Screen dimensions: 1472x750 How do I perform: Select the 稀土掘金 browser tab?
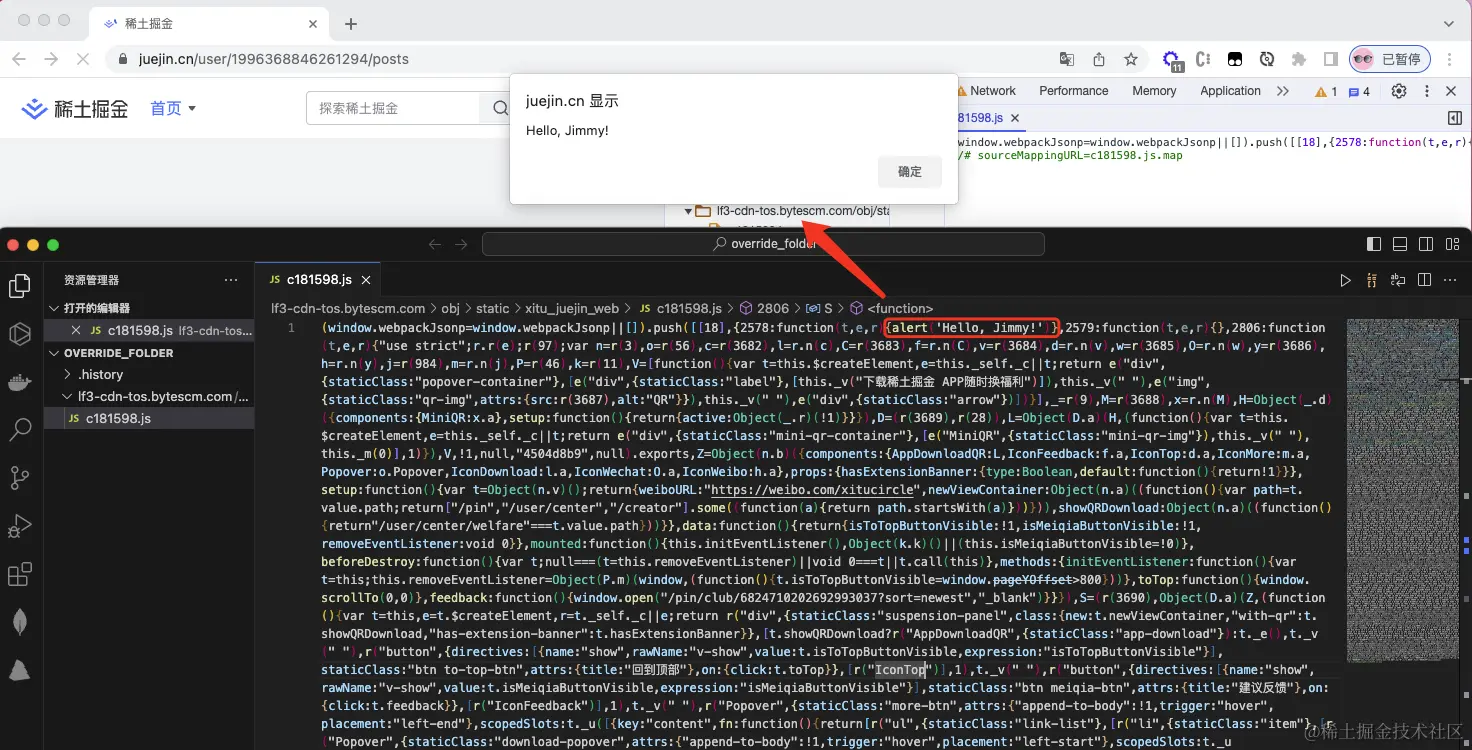(x=208, y=23)
